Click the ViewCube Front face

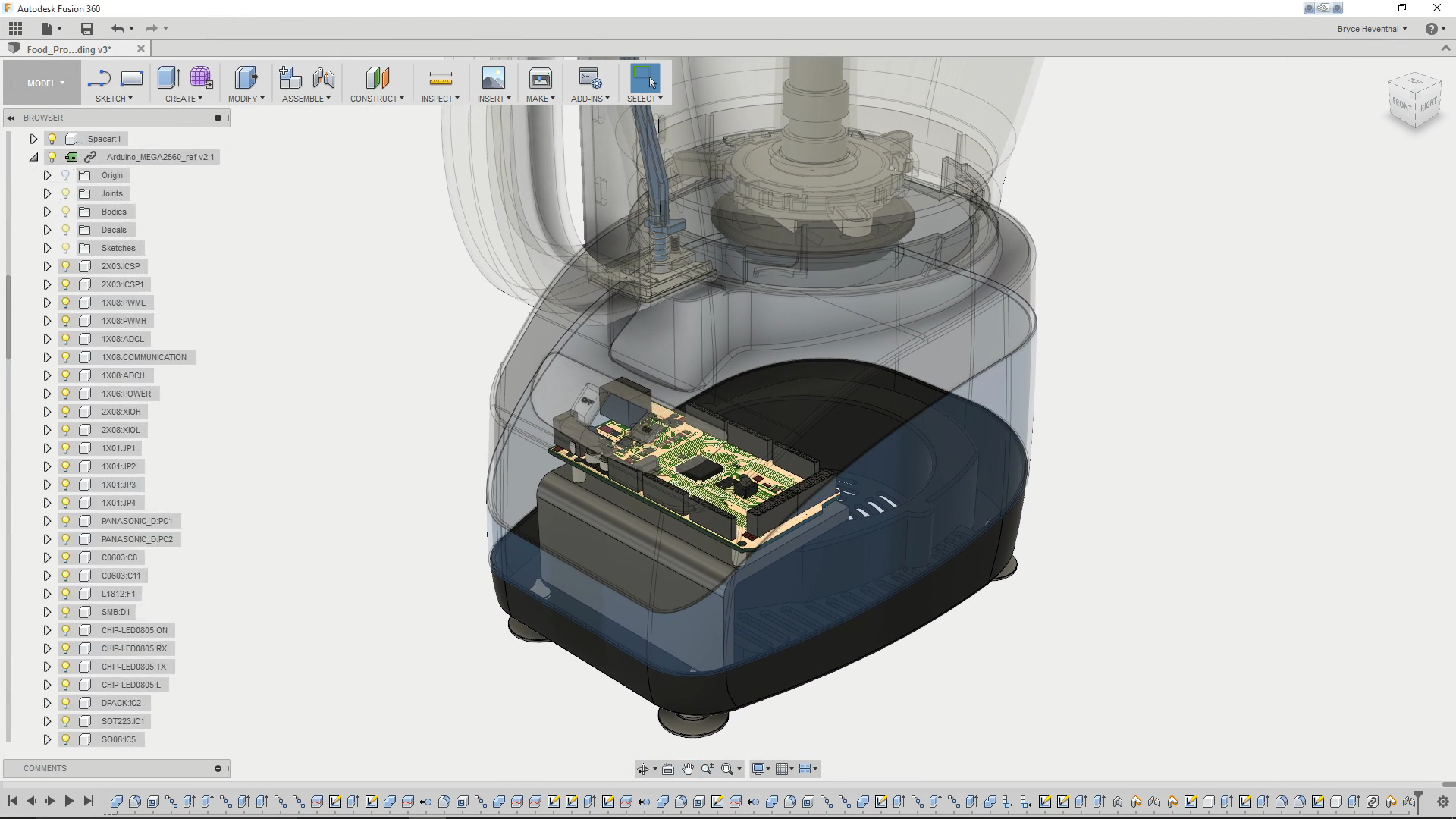coord(1402,105)
